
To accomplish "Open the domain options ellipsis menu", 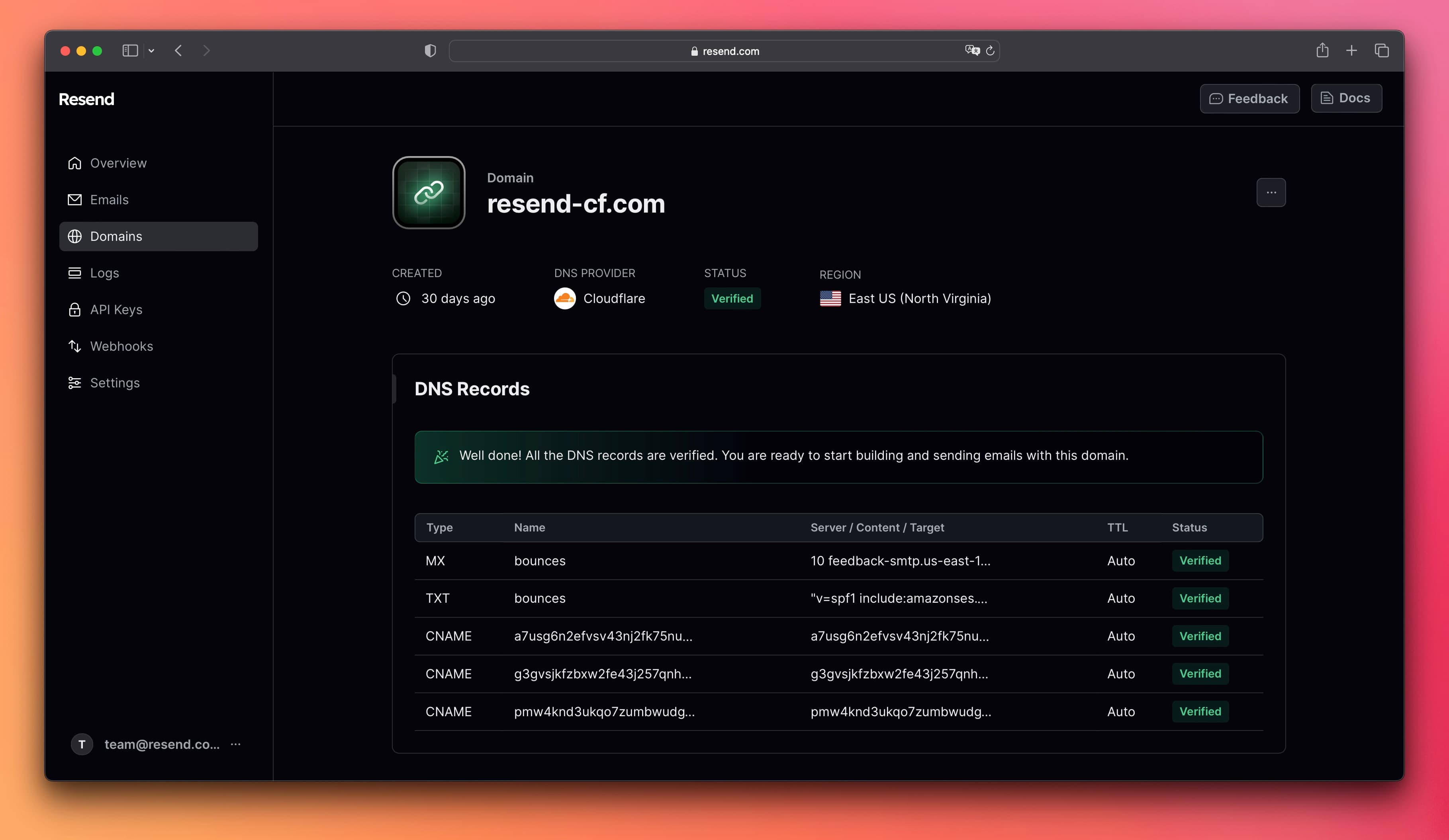I will click(x=1271, y=192).
